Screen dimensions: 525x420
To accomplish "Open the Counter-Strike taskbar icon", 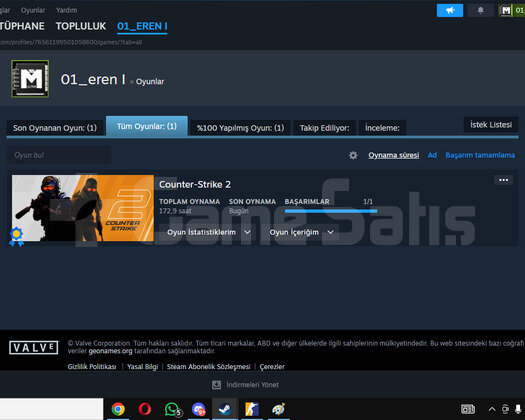I will (252, 409).
